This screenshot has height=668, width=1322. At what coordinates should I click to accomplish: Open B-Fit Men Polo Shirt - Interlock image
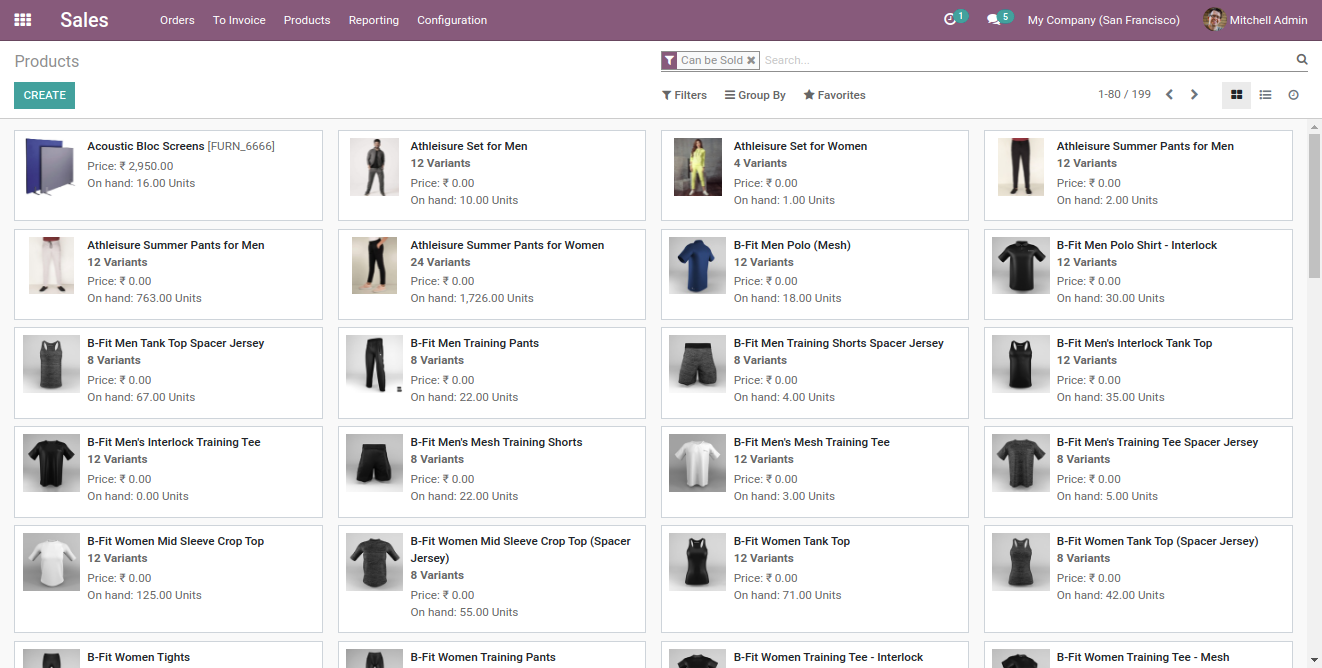tap(1021, 265)
